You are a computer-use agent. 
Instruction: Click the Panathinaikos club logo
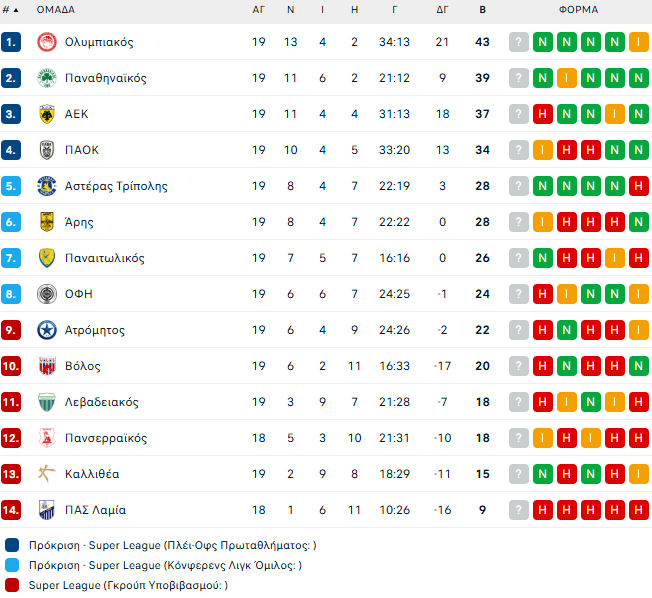pos(46,78)
